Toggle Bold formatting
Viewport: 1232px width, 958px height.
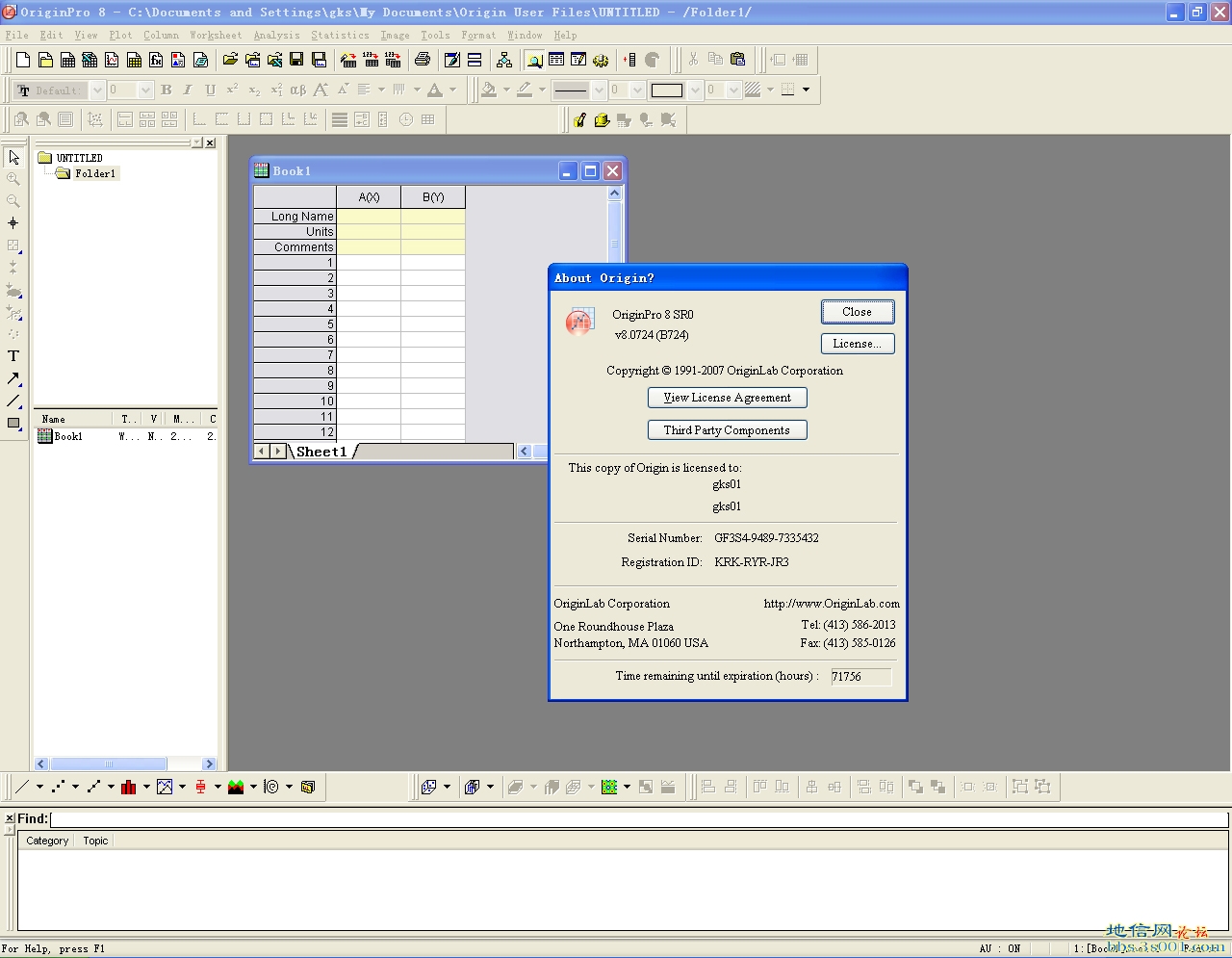point(166,91)
